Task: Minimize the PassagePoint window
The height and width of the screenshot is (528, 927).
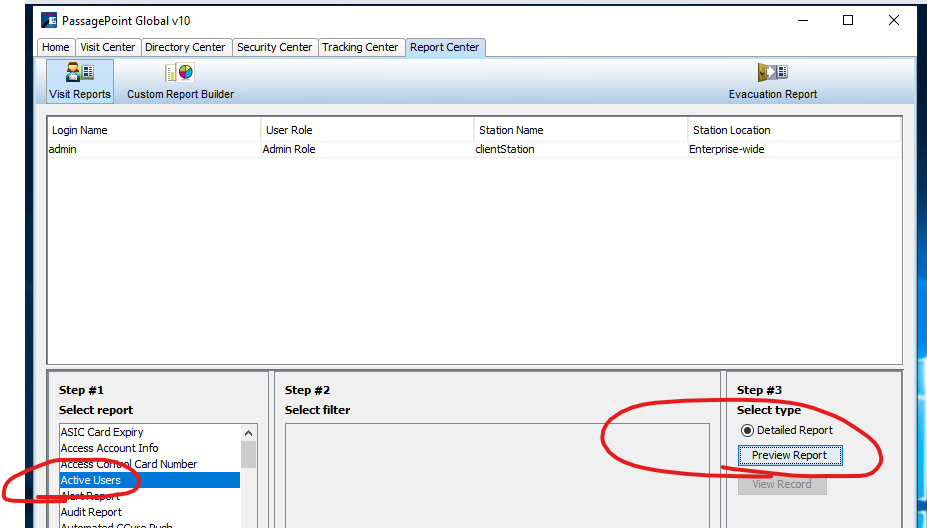Action: [x=802, y=20]
